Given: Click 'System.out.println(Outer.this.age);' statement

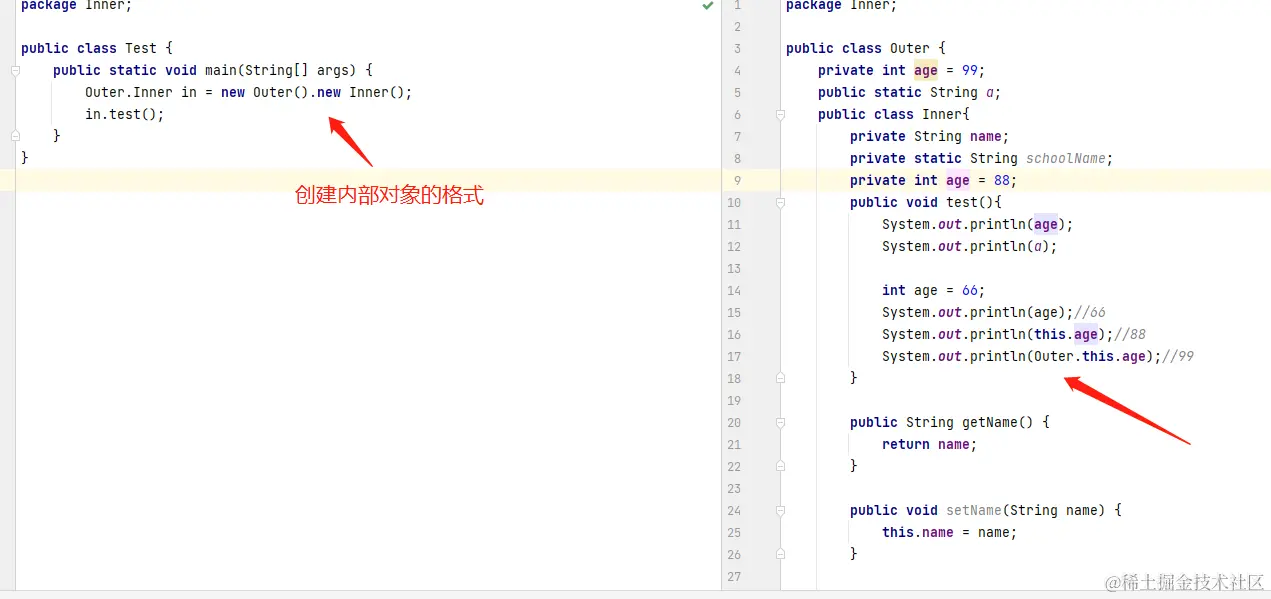Looking at the screenshot, I should pos(1022,356).
